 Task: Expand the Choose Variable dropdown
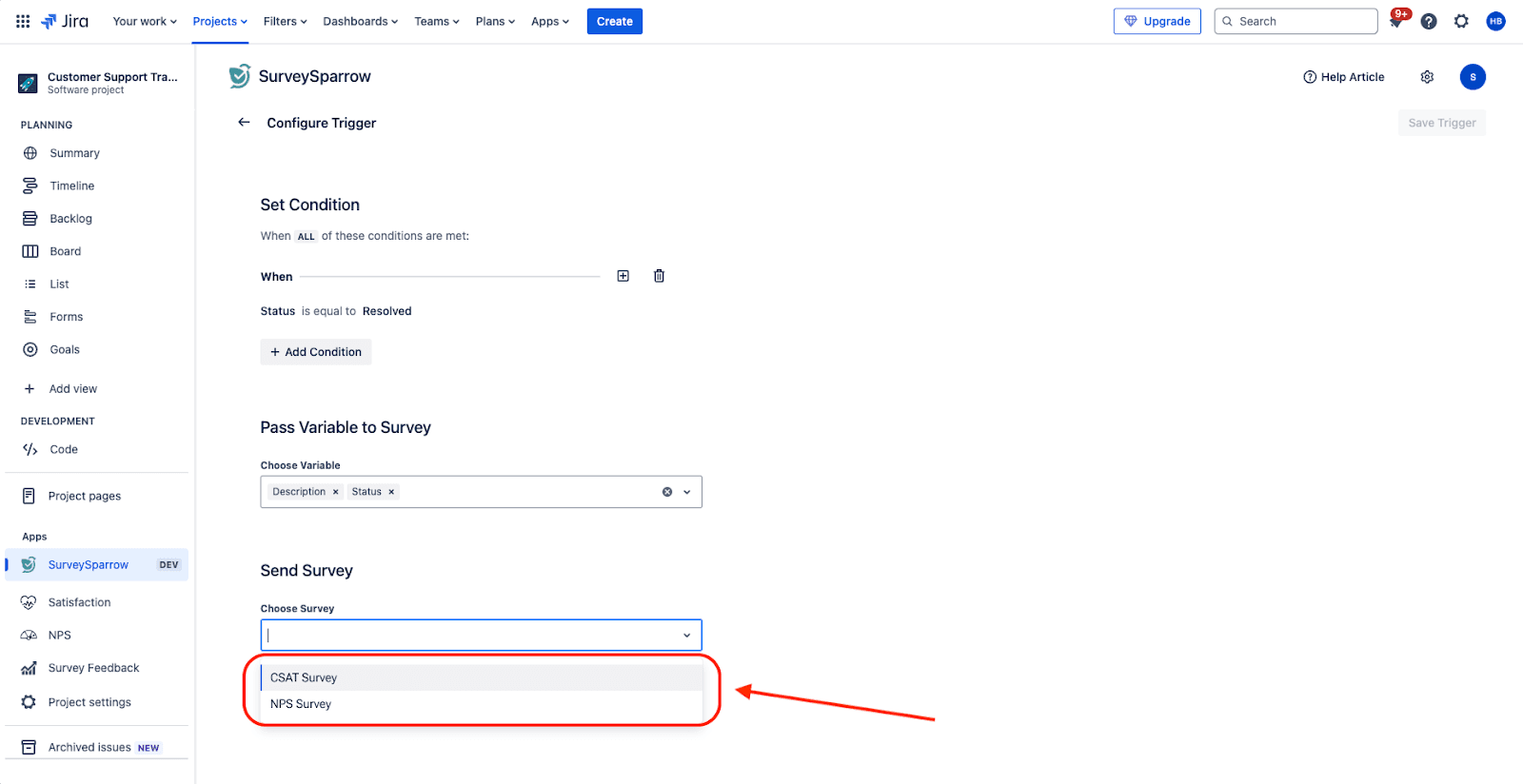pos(687,492)
